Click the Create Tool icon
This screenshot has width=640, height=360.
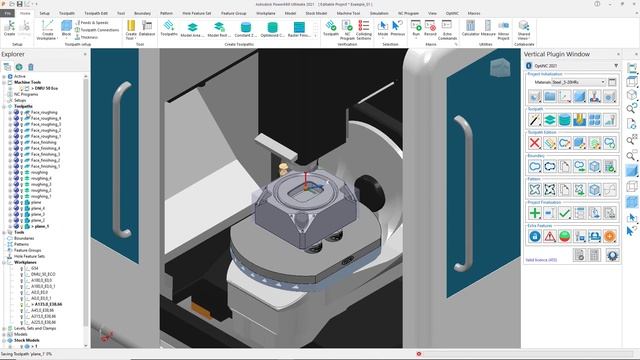click(x=131, y=29)
